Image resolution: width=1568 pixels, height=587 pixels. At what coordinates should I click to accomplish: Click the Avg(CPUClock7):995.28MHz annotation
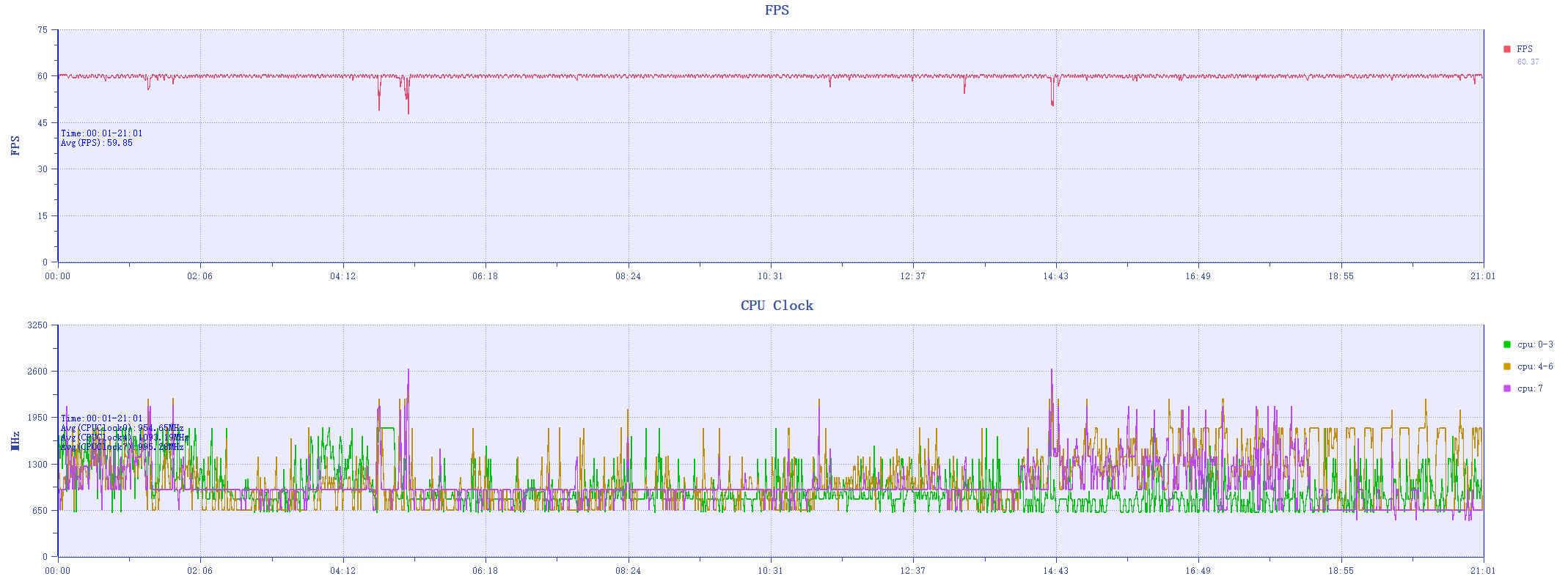coord(122,447)
